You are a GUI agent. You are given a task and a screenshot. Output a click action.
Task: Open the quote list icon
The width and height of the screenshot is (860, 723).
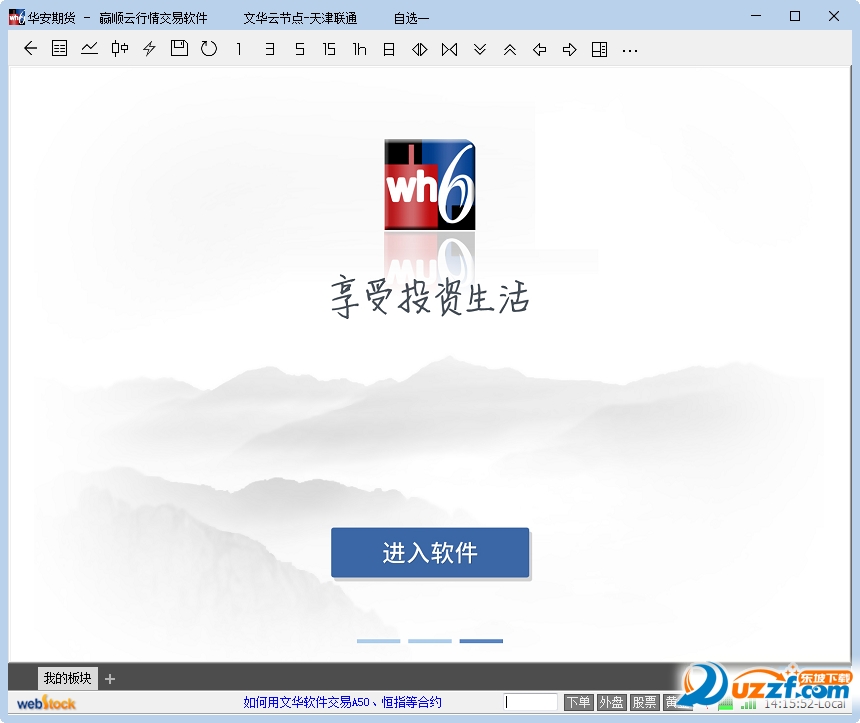59,49
